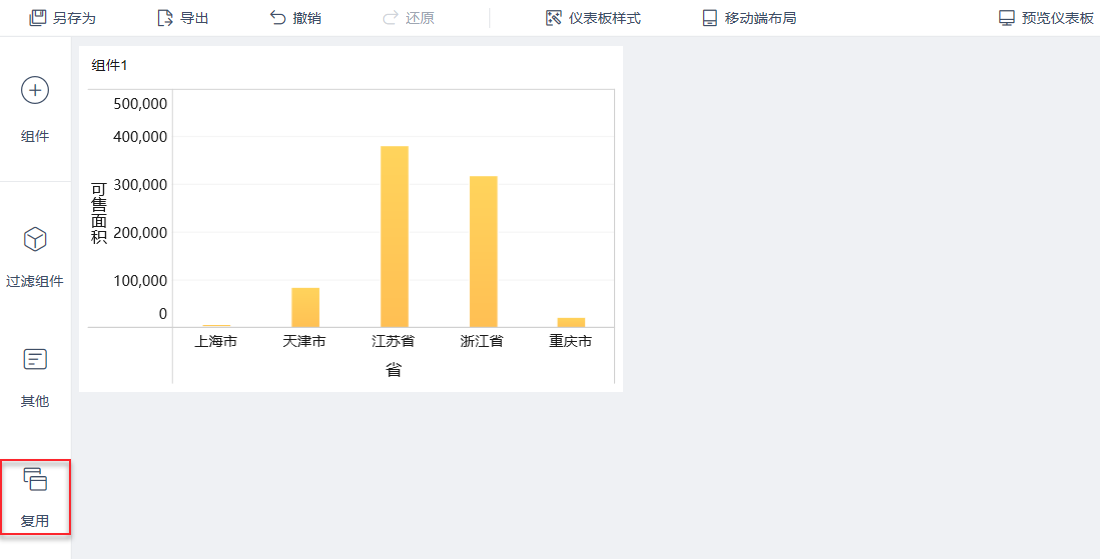The width and height of the screenshot is (1100, 559).
Task: Open 仪表板样式 dashboard style icon
Action: point(554,18)
